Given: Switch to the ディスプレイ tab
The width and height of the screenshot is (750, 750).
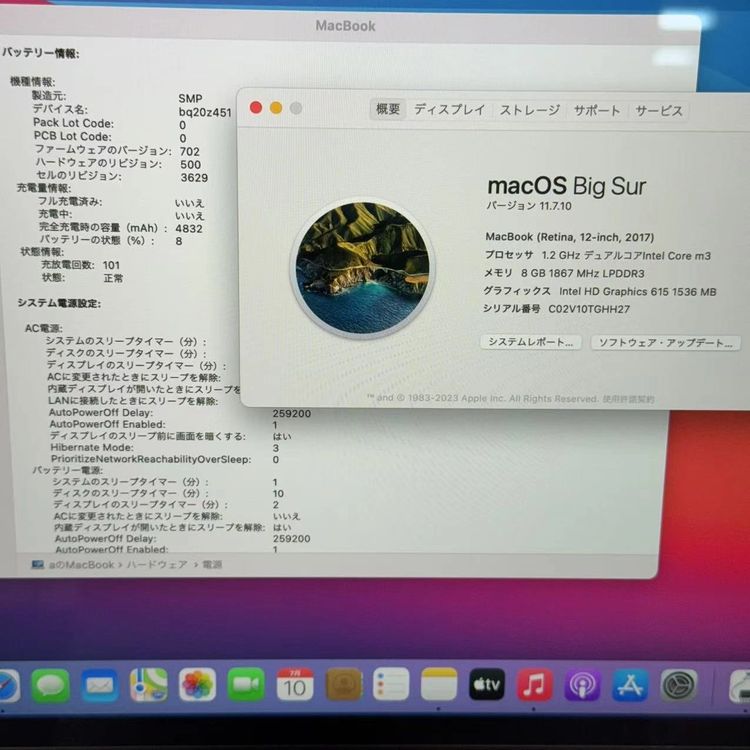Looking at the screenshot, I should point(449,110).
